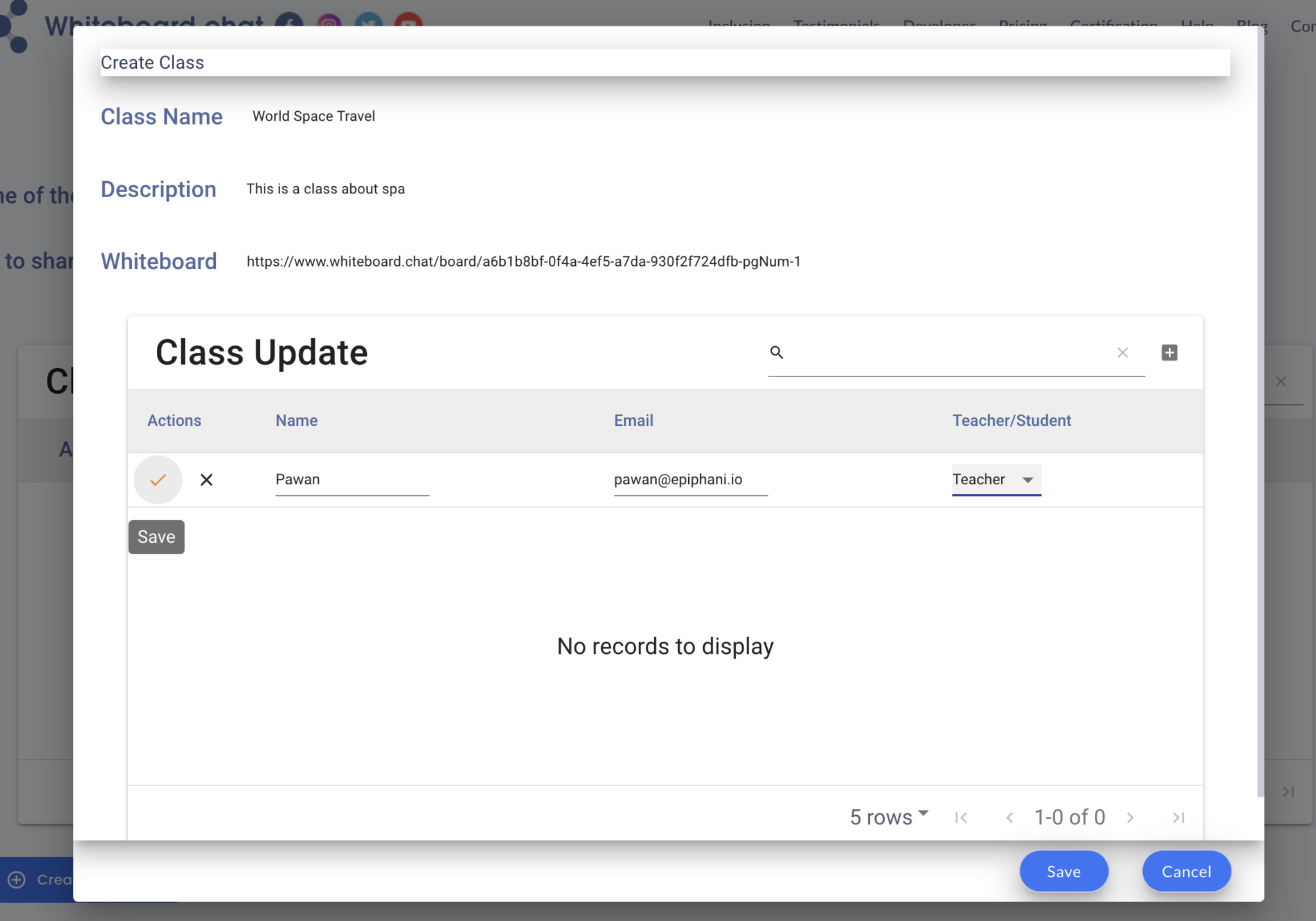This screenshot has height=921, width=1316.
Task: Cancel row edit with the X icon
Action: [206, 480]
